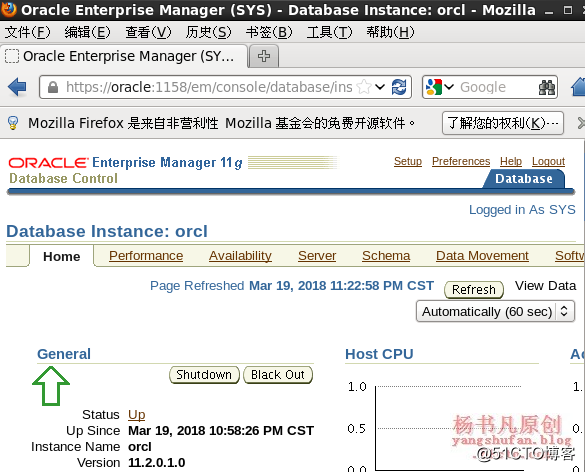Open the 历史(S) menu
Screen dimensions: 585x472
point(209,32)
